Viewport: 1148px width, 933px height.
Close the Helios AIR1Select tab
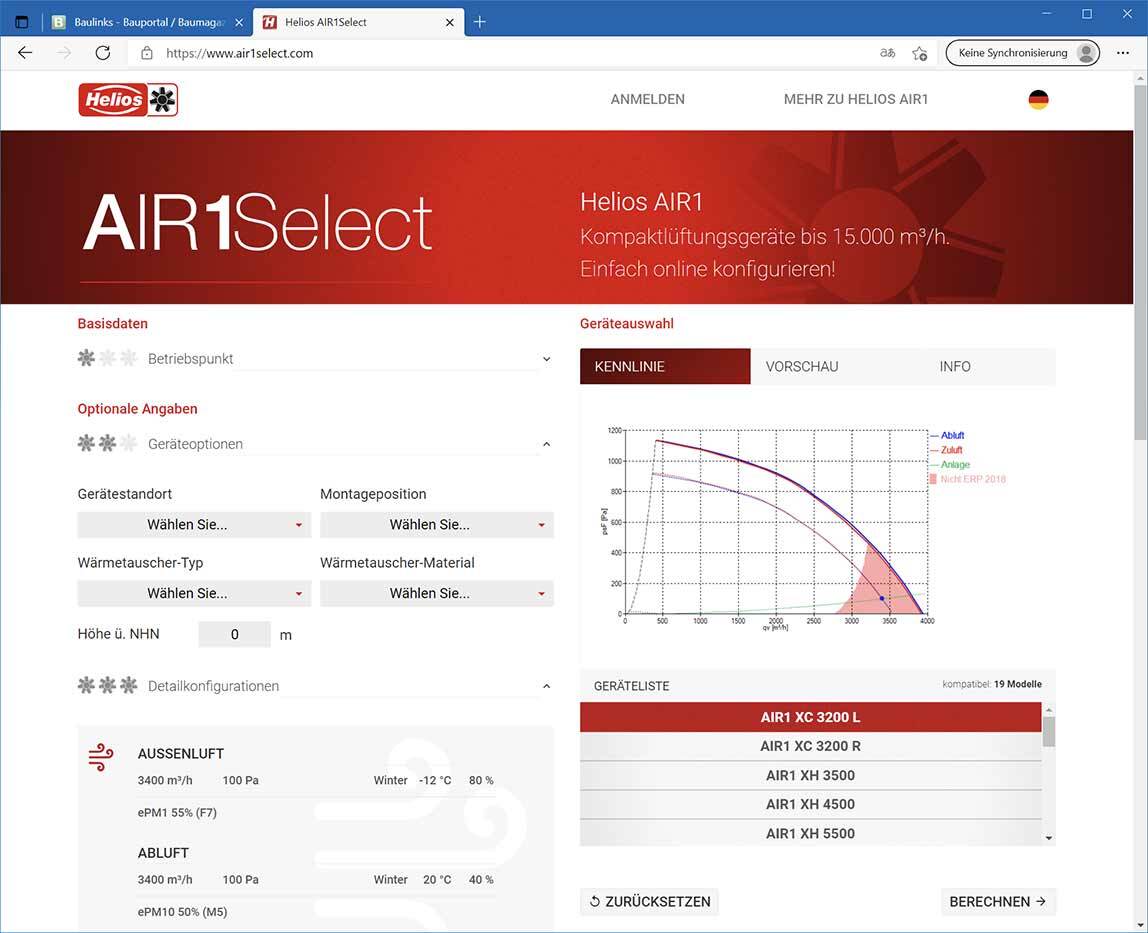450,23
